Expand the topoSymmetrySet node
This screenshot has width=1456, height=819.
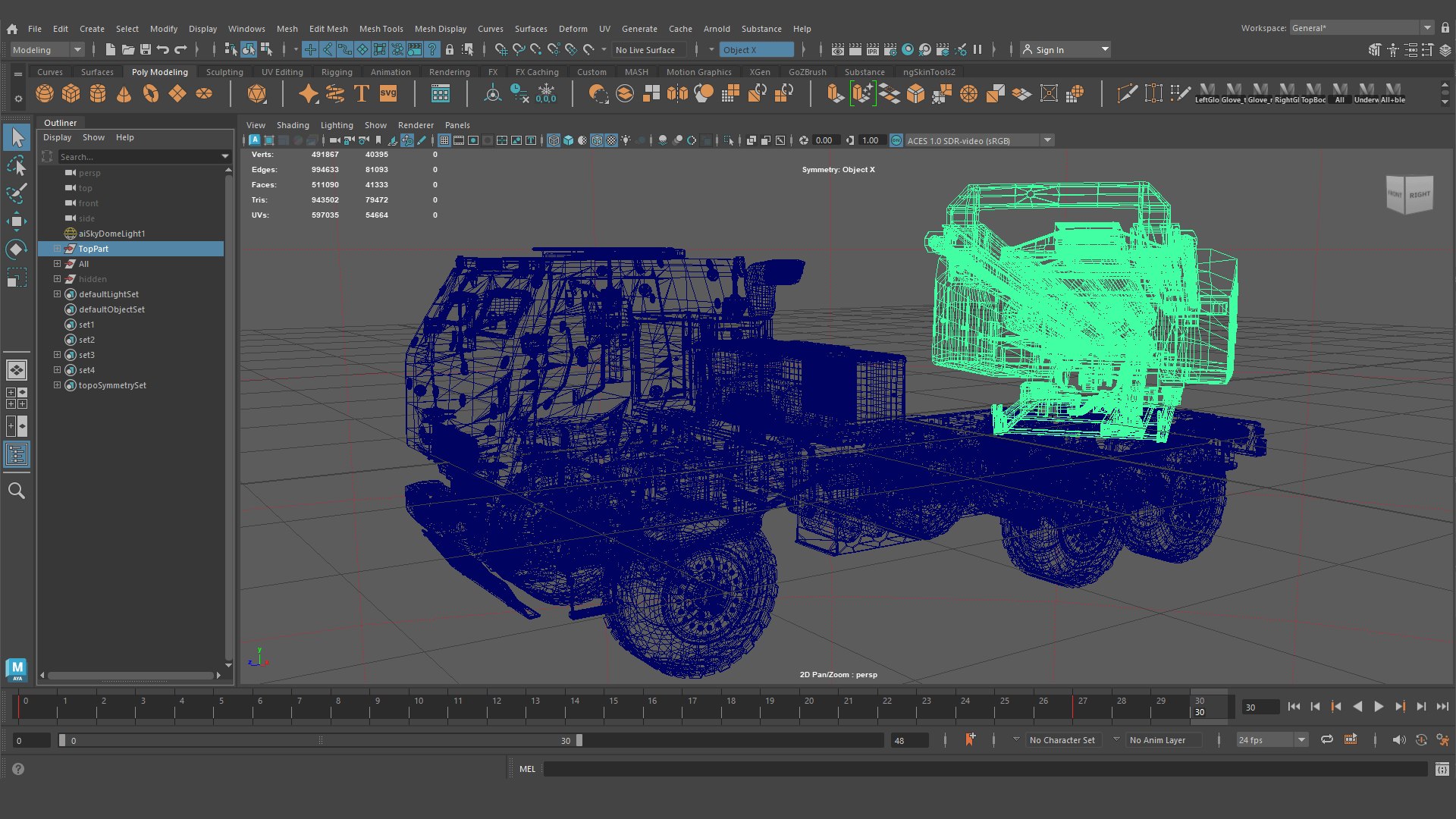tap(57, 385)
